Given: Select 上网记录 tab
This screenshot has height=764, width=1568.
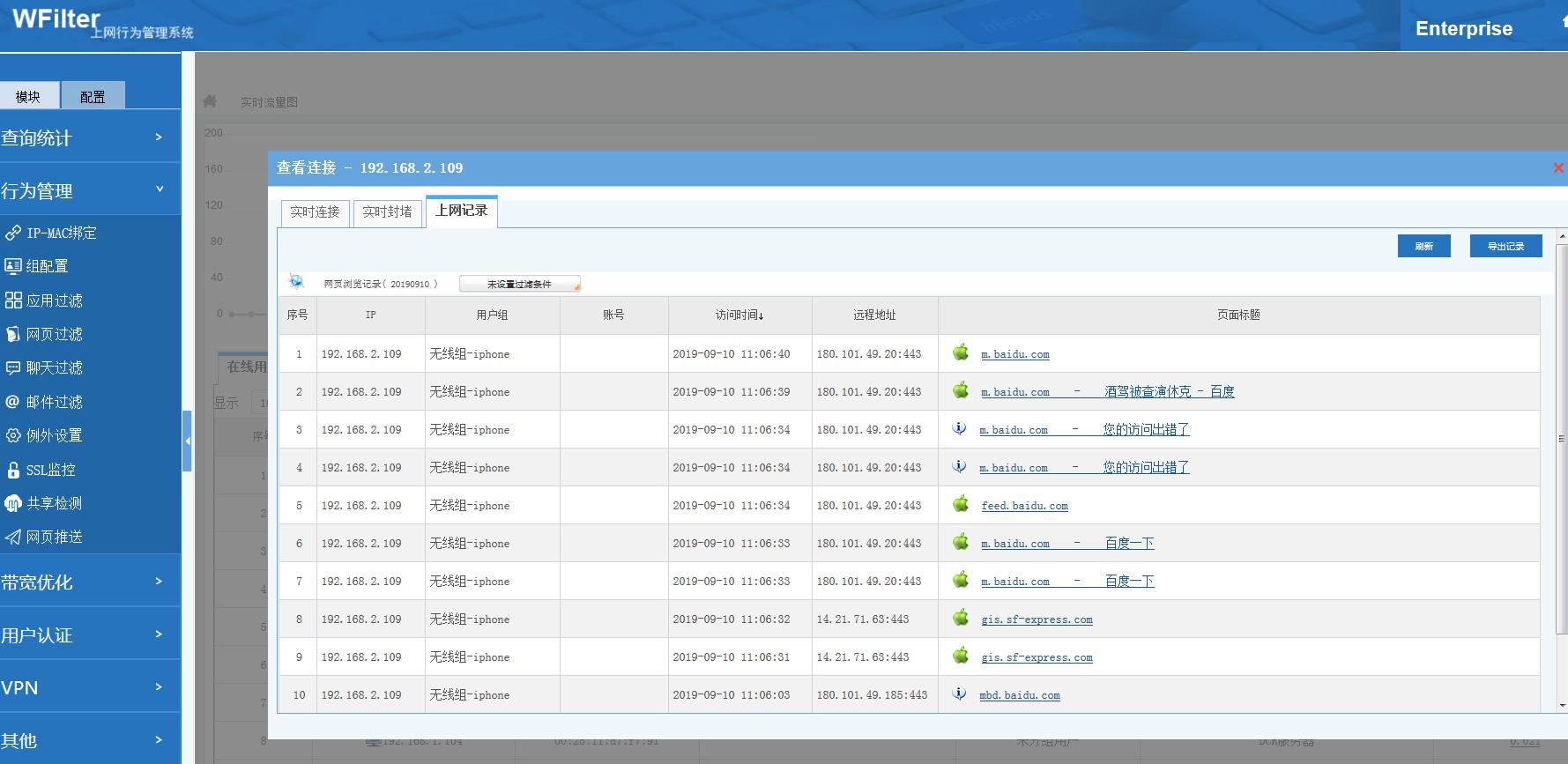Looking at the screenshot, I should tap(462, 211).
